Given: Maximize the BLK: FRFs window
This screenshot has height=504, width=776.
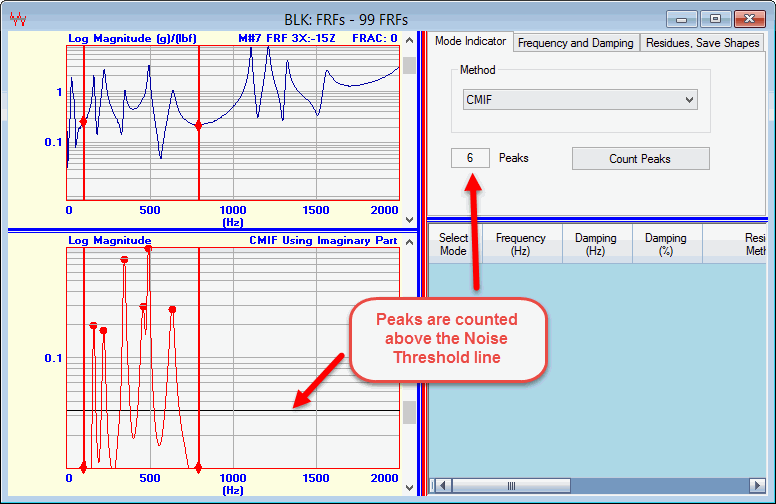Looking at the screenshot, I should [715, 19].
